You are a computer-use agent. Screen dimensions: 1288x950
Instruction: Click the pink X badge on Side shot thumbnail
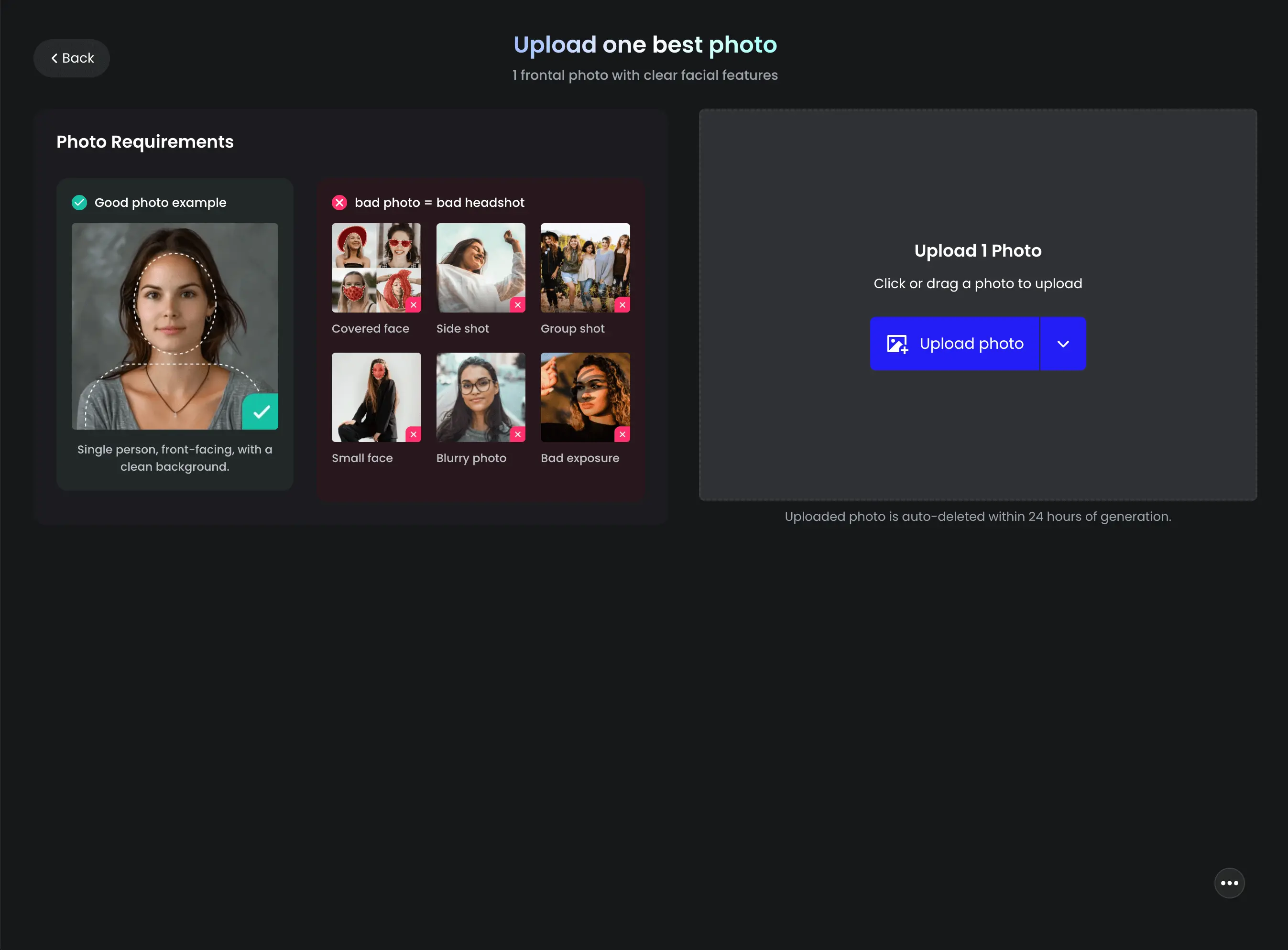518,305
